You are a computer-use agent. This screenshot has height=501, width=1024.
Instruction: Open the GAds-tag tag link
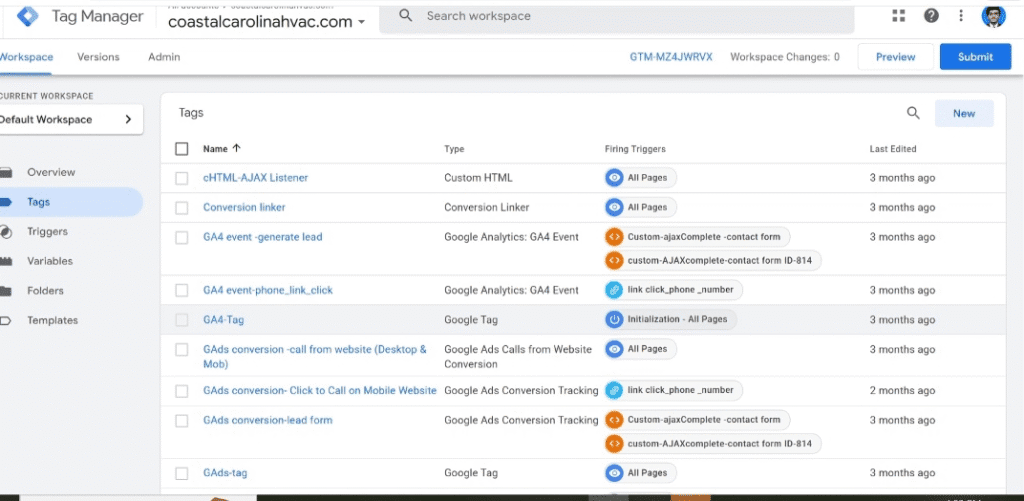225,473
